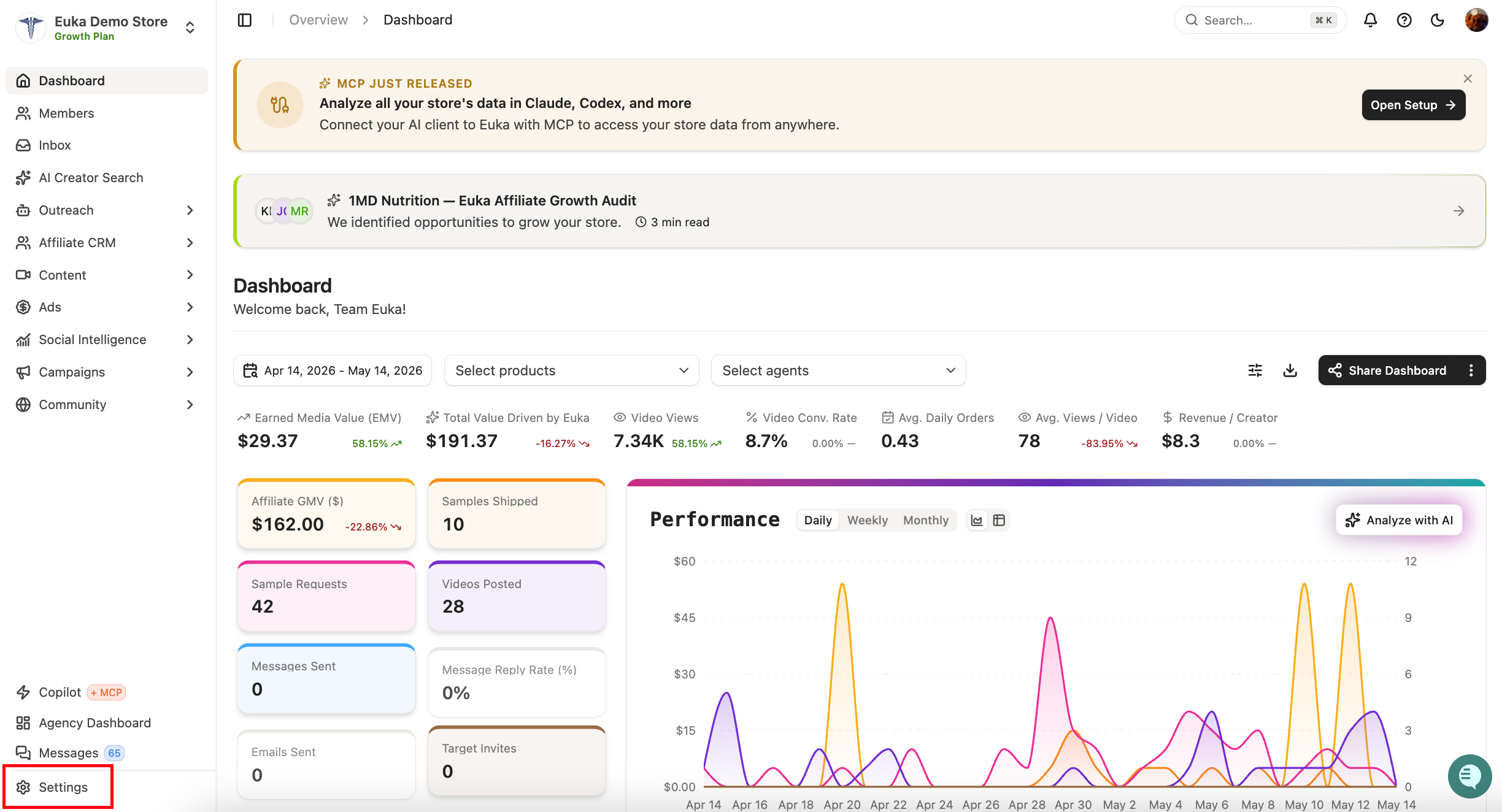Open user profile avatar
Image resolution: width=1502 pixels, height=812 pixels.
(x=1476, y=20)
